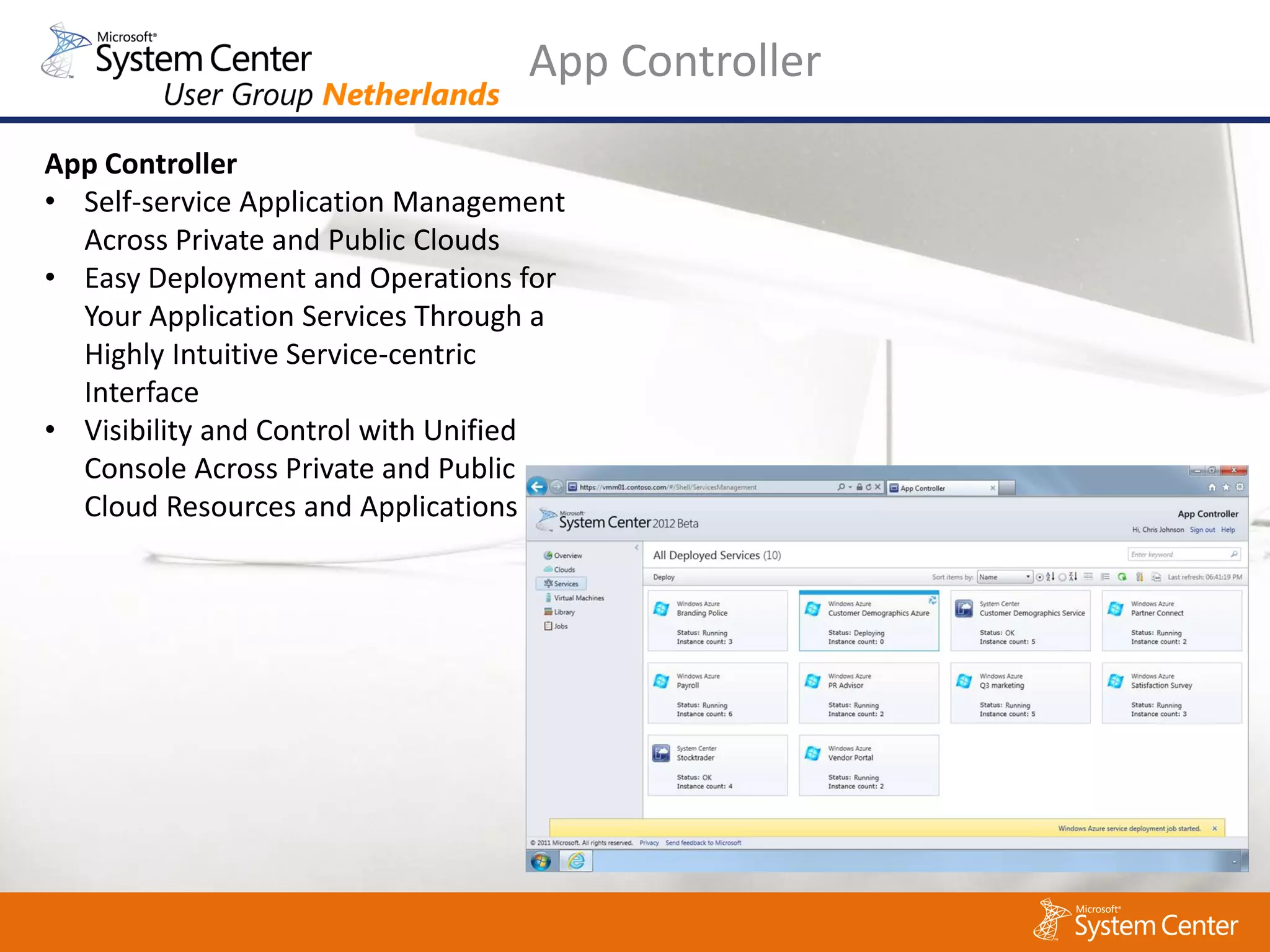The height and width of the screenshot is (952, 1270).
Task: Open Favorites star icon in browser
Action: 1226,488
